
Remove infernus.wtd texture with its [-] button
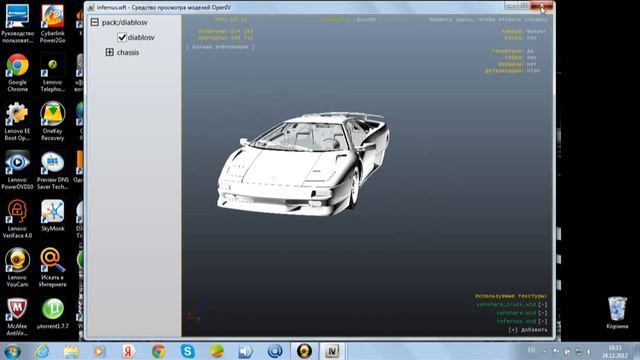(x=542, y=321)
